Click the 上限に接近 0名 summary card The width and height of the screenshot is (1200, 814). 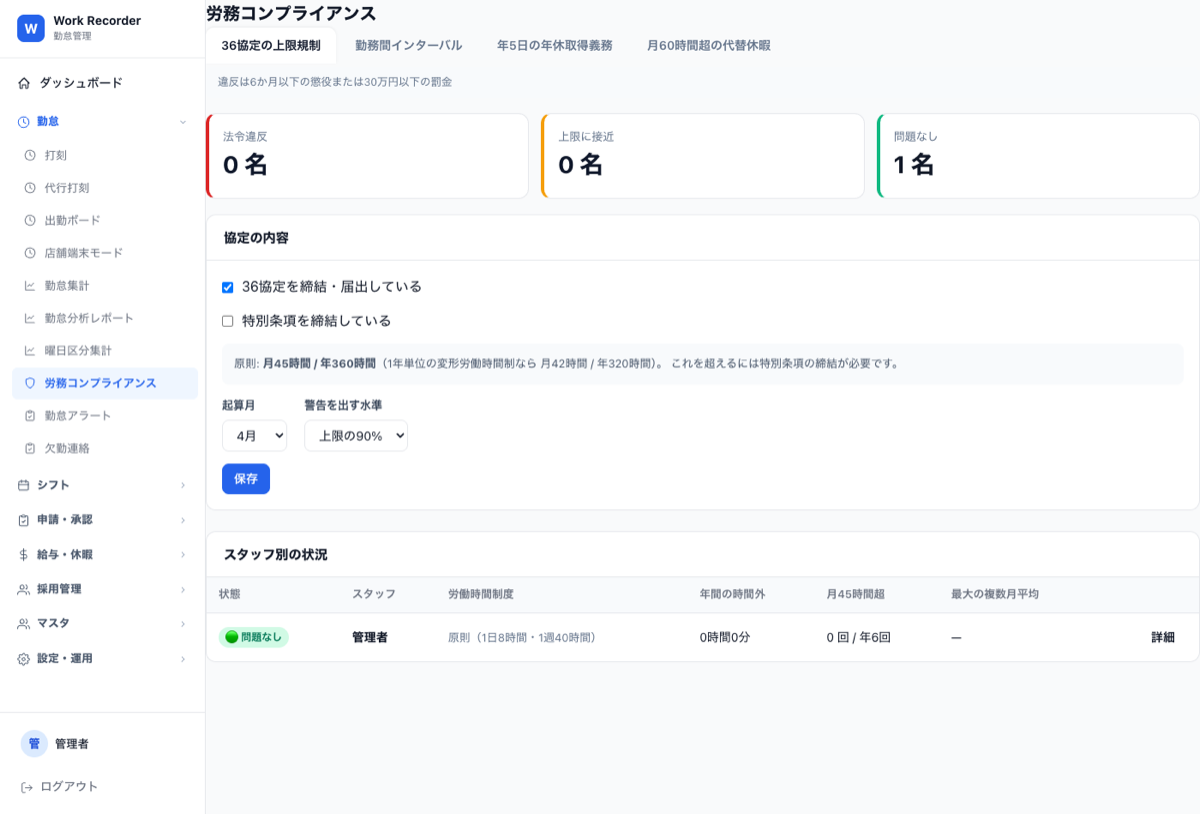[703, 156]
